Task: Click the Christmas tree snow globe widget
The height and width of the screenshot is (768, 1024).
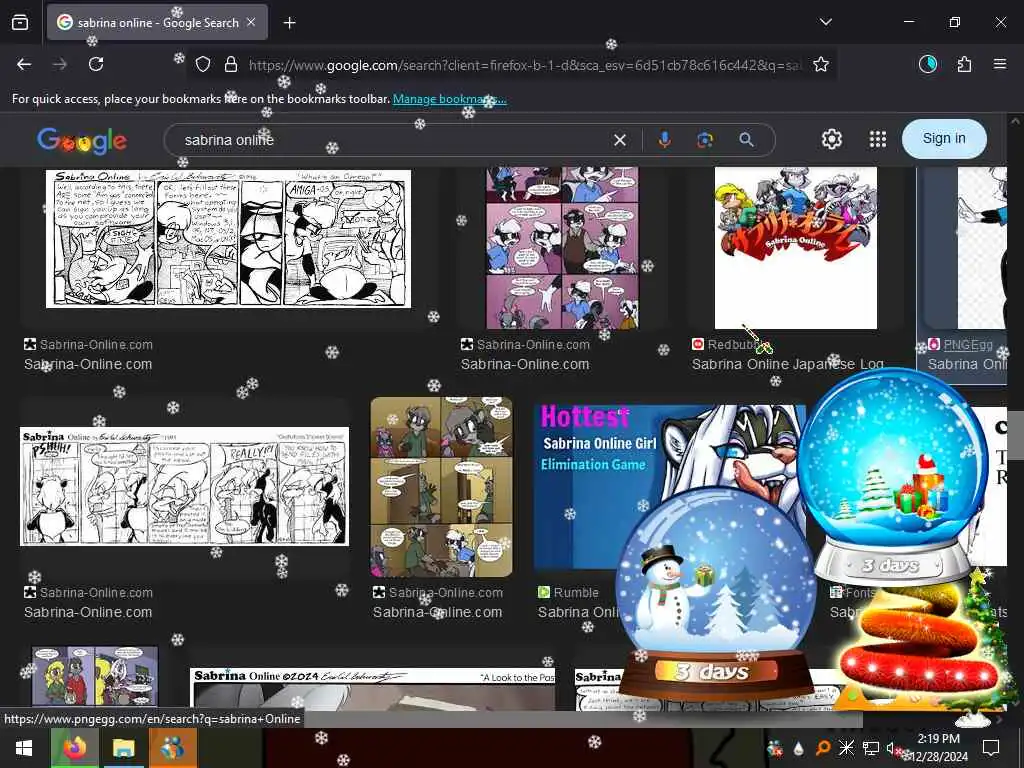Action: pyautogui.click(x=893, y=477)
